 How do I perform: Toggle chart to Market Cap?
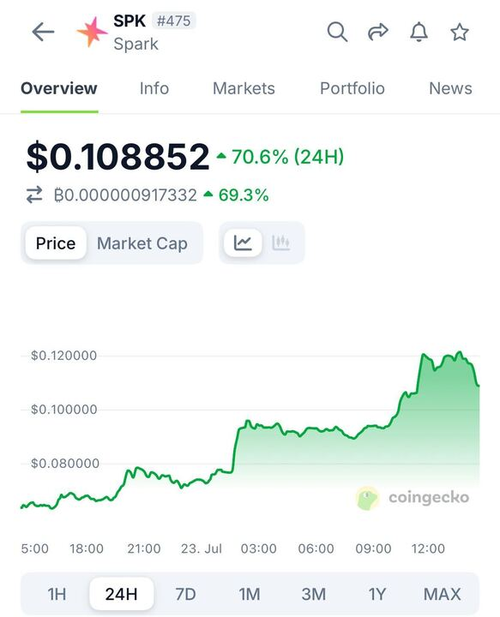click(x=142, y=243)
